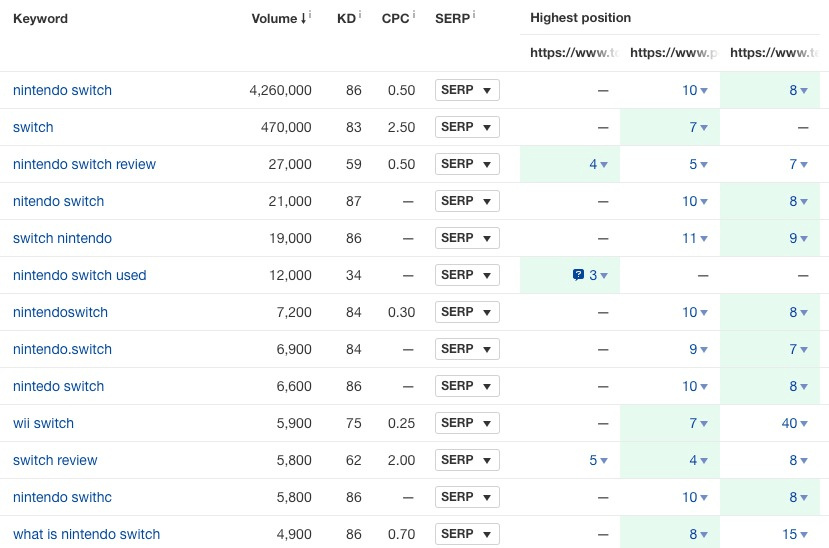Click position 10 in nintendo swithc row

[694, 497]
